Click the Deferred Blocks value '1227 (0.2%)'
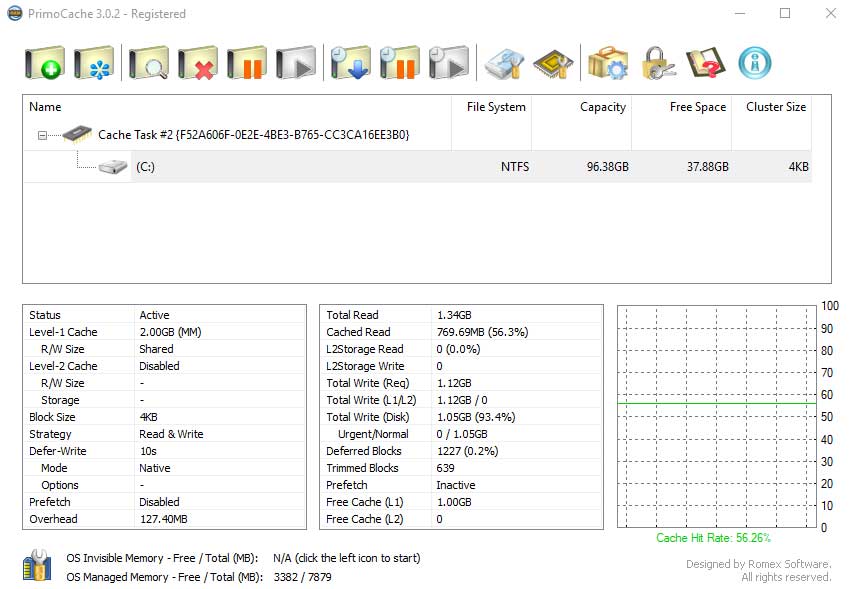Viewport: 851px width, 589px height. [x=467, y=451]
